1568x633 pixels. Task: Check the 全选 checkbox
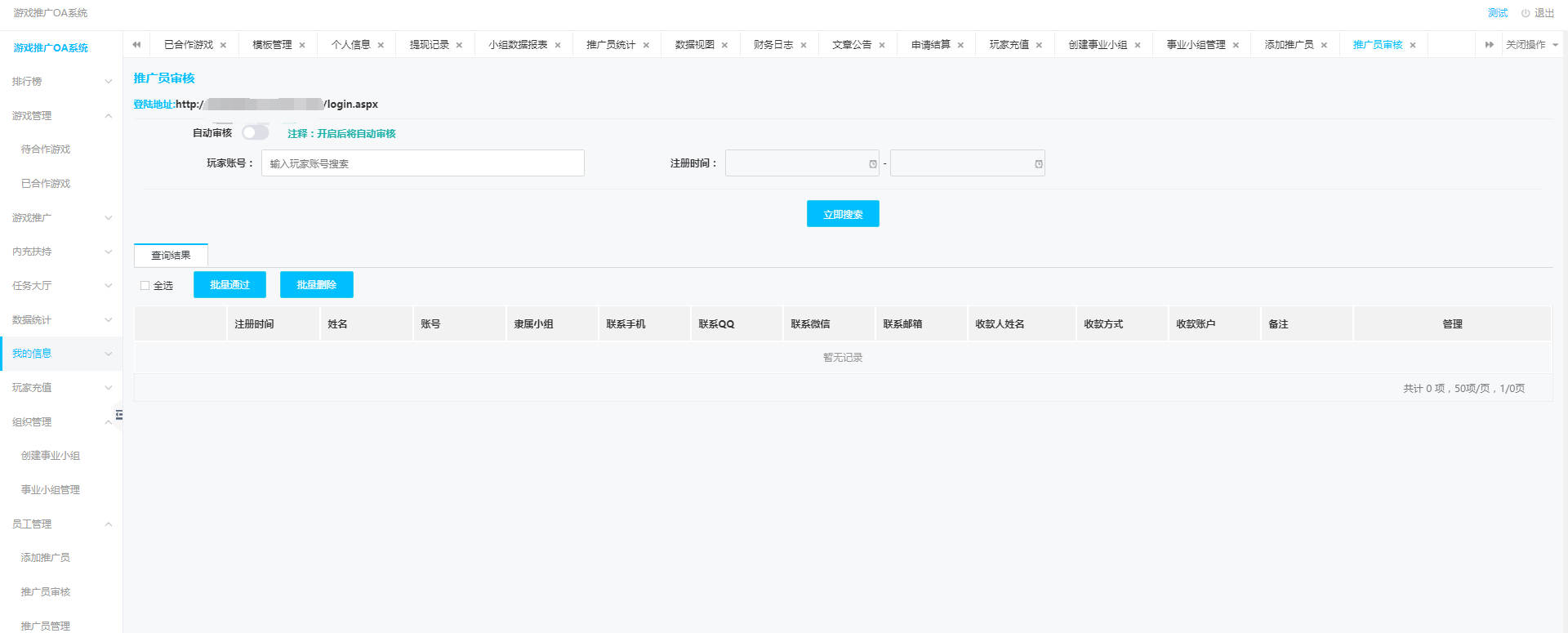coord(145,286)
